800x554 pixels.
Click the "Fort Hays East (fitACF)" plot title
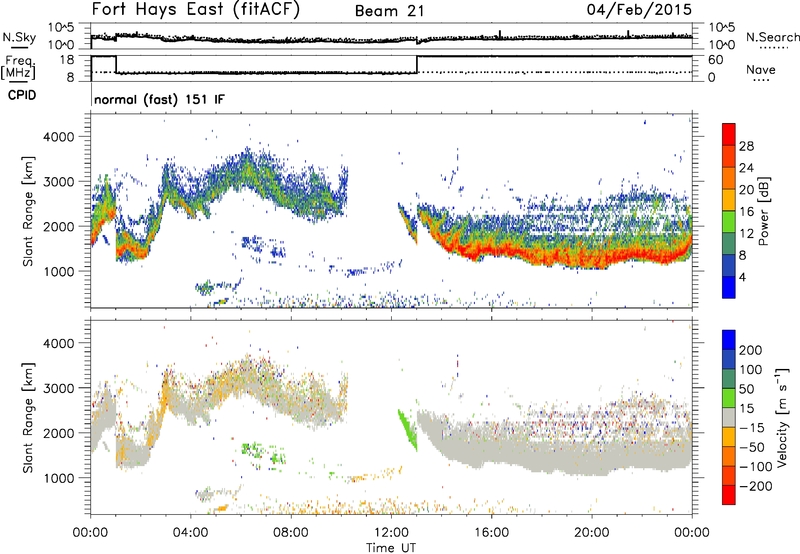(x=196, y=10)
